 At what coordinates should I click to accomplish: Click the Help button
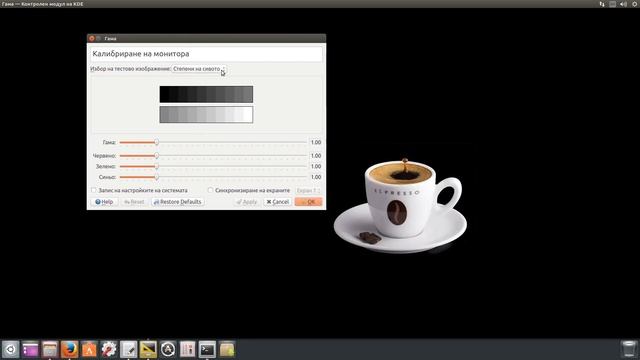point(104,202)
